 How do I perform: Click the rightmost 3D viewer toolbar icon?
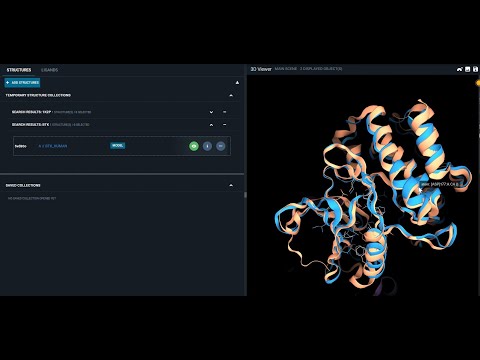click(476, 69)
